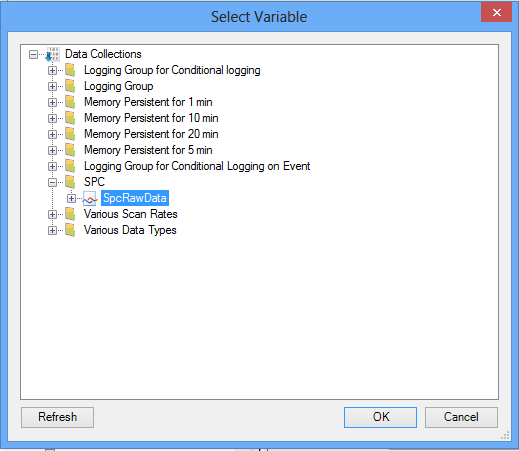Select Logging Group for Conditional logging
519x451 pixels.
[x=172, y=70]
